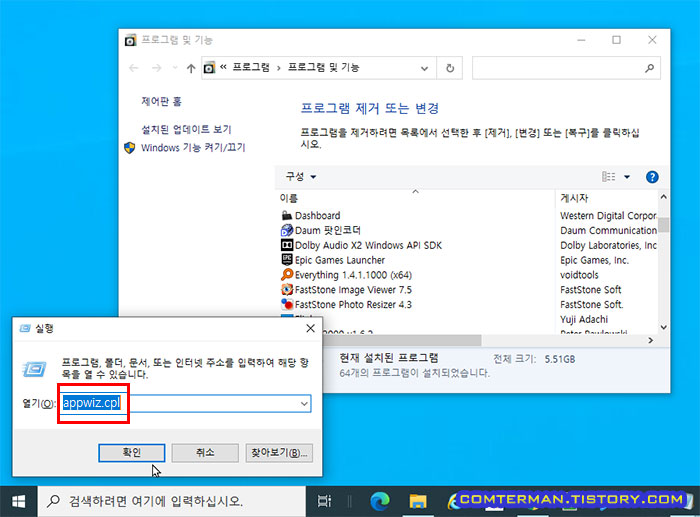Open the Windows Start menu
This screenshot has width=700, height=517.
(18, 501)
